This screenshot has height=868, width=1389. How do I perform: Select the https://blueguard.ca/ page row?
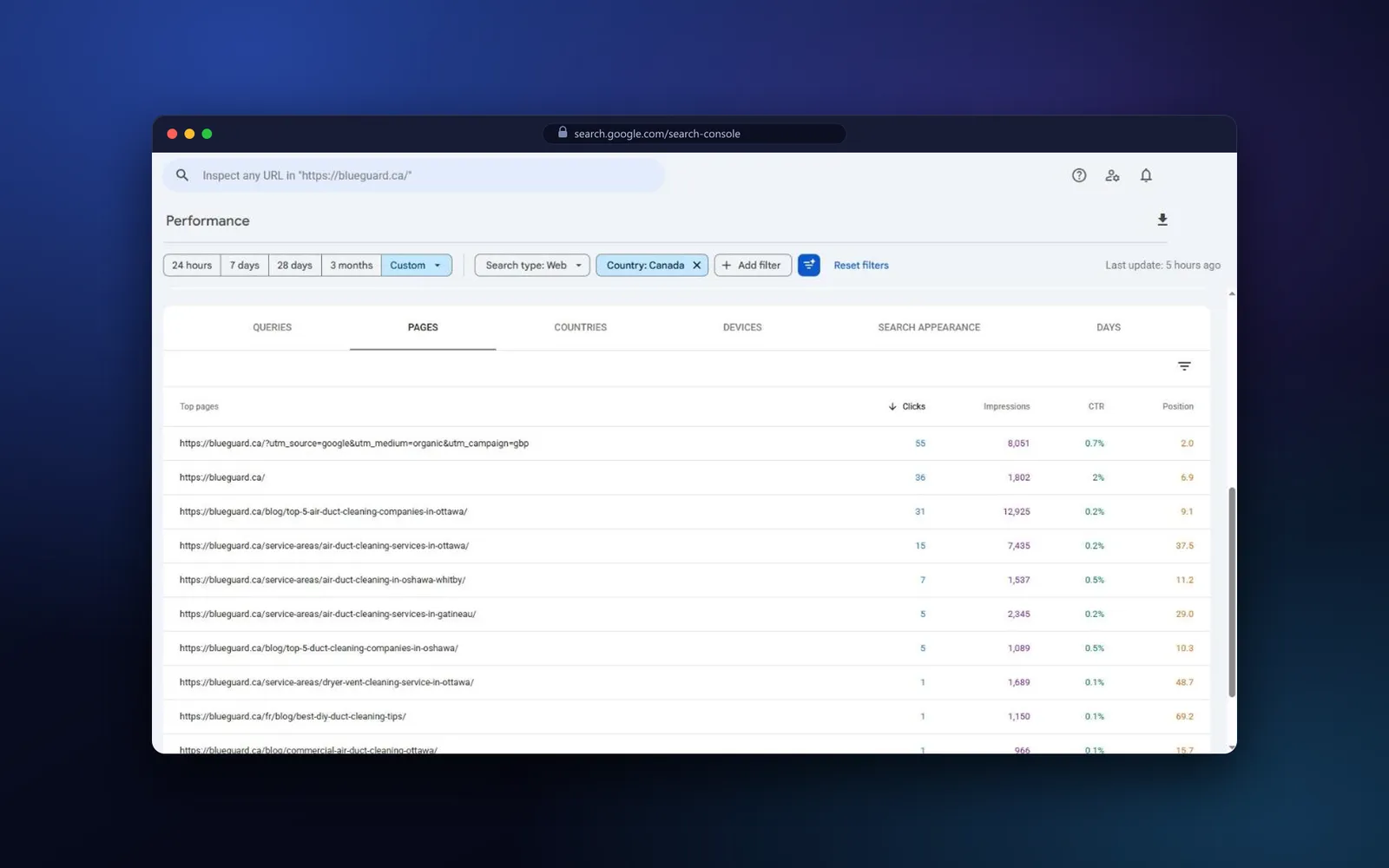click(x=687, y=477)
